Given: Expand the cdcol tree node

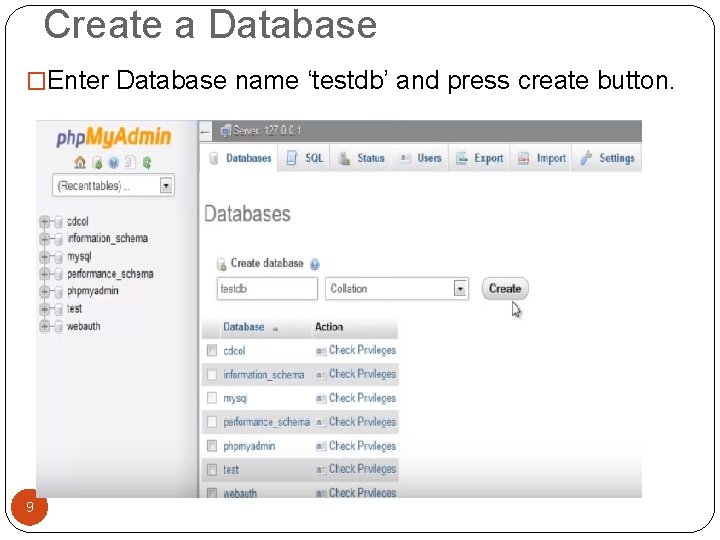Looking at the screenshot, I should tap(45, 222).
